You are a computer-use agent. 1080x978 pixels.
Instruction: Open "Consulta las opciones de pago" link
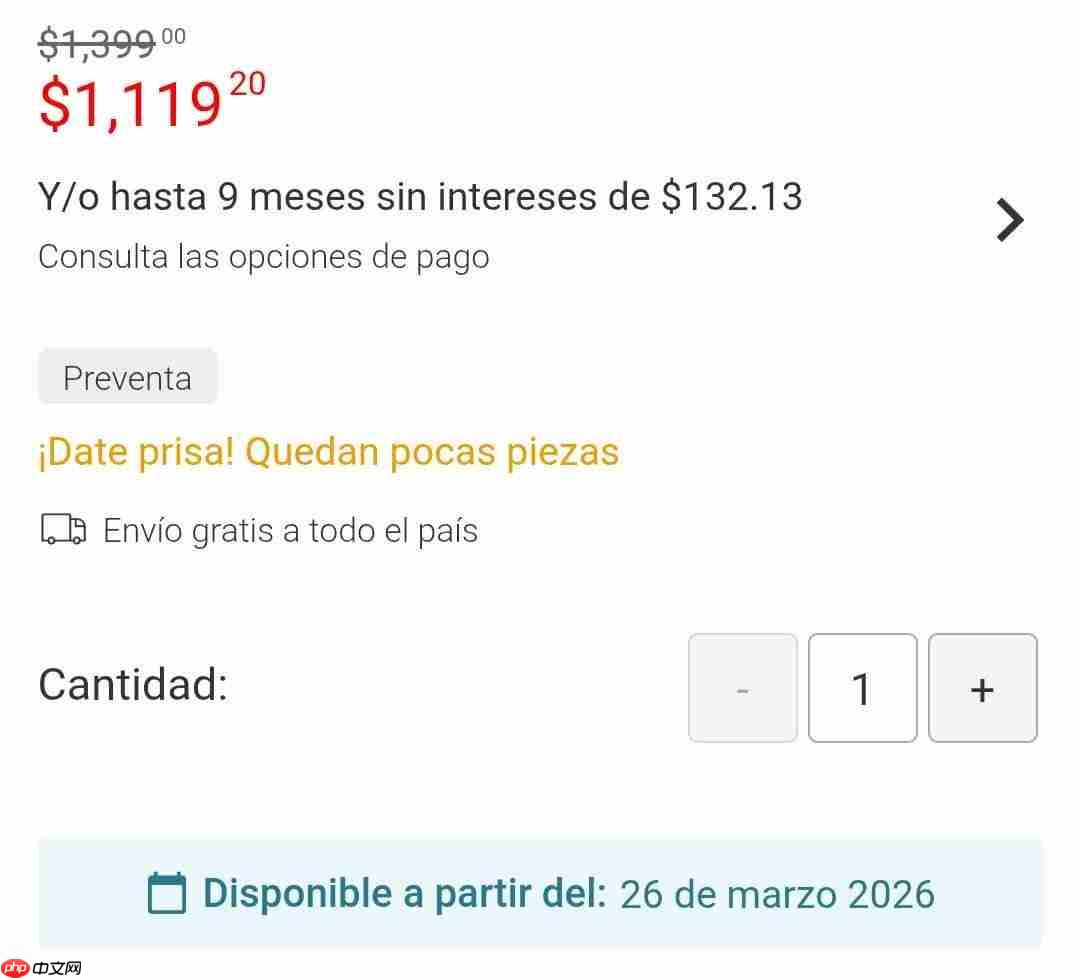pos(264,257)
